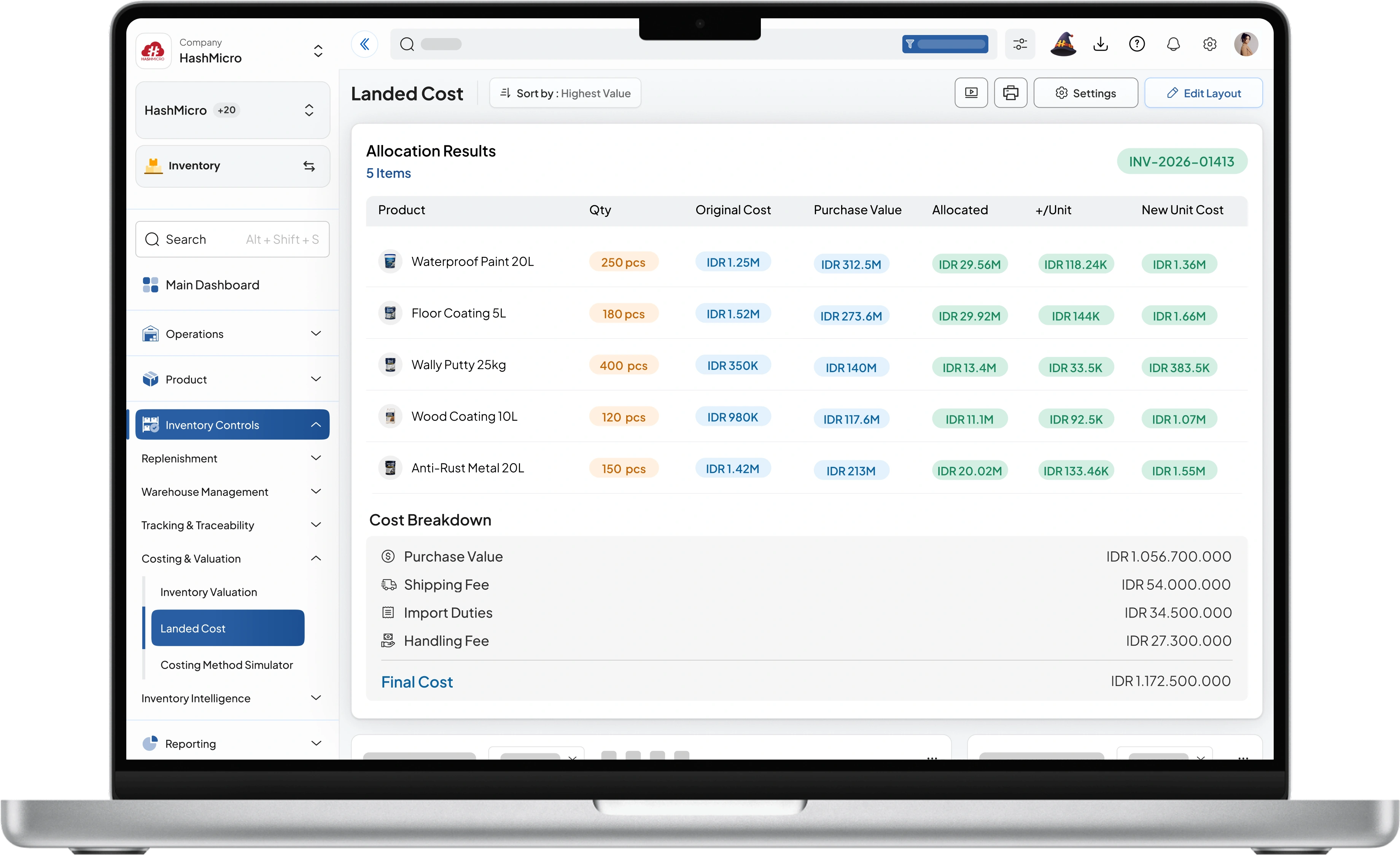Click the Inventory module swap arrows icon
Image resolution: width=1400 pixels, height=855 pixels.
tap(309, 166)
